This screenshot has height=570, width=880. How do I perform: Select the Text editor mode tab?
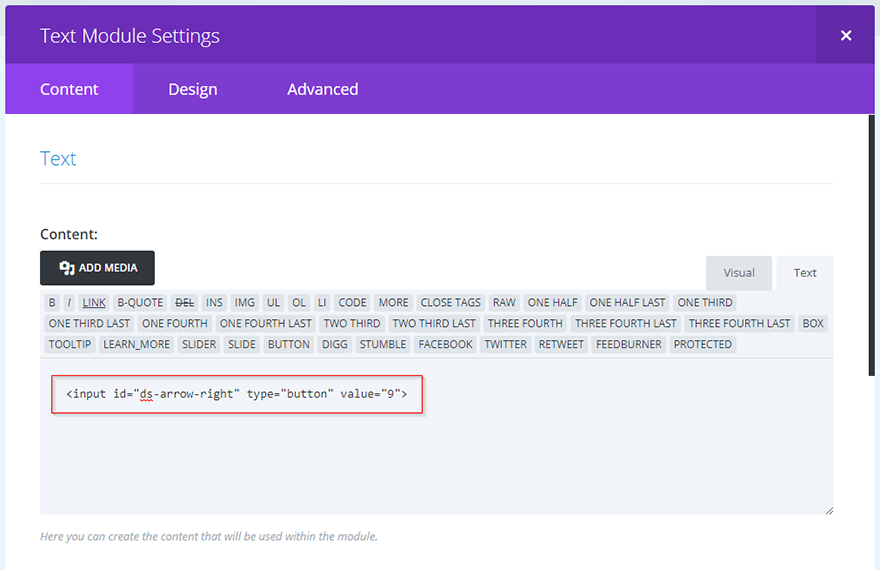coord(805,273)
